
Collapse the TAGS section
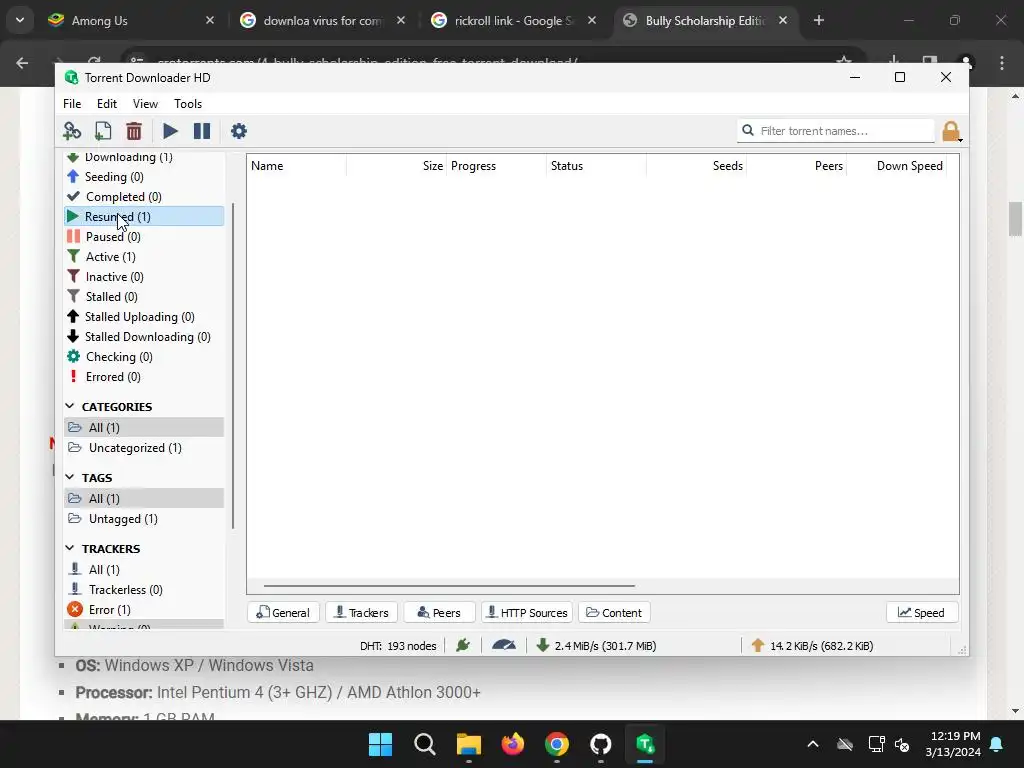click(x=70, y=477)
